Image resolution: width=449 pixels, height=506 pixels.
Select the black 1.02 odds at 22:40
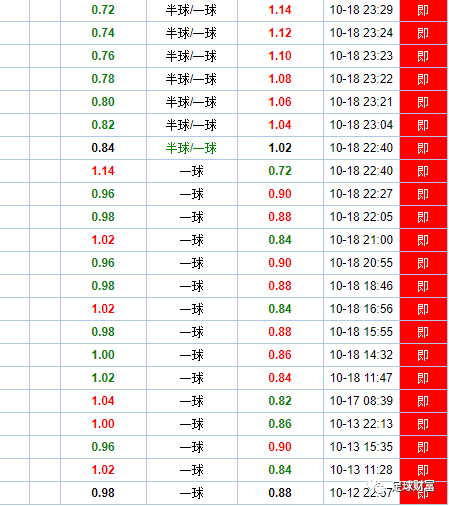280,148
